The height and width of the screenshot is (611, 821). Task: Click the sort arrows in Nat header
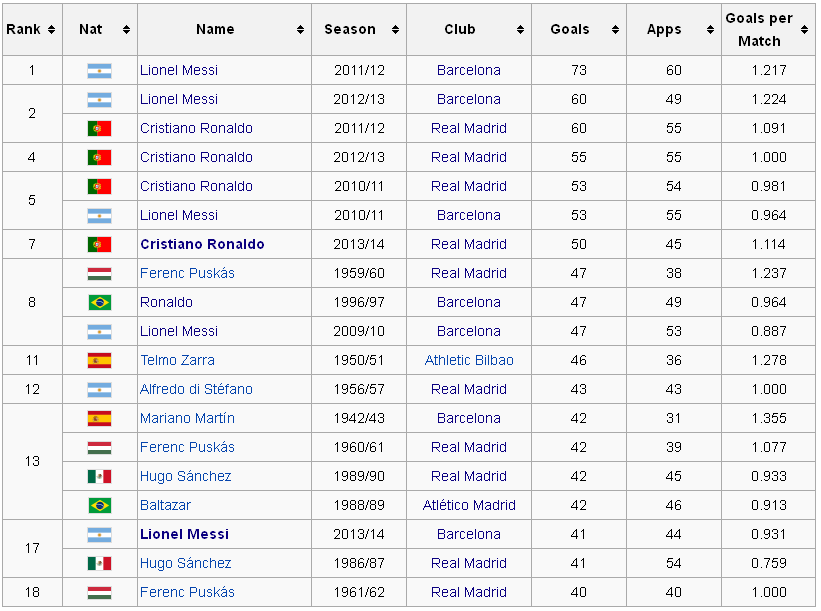click(x=126, y=30)
